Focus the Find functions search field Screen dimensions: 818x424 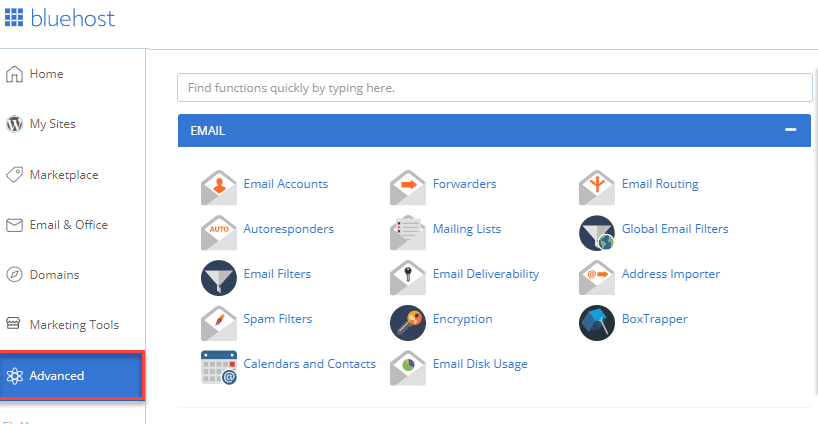click(495, 88)
